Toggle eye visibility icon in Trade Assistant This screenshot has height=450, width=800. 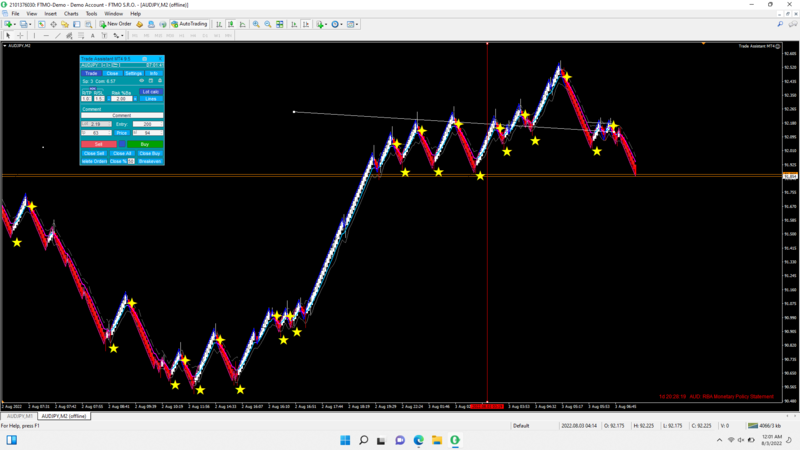pyautogui.click(x=142, y=81)
